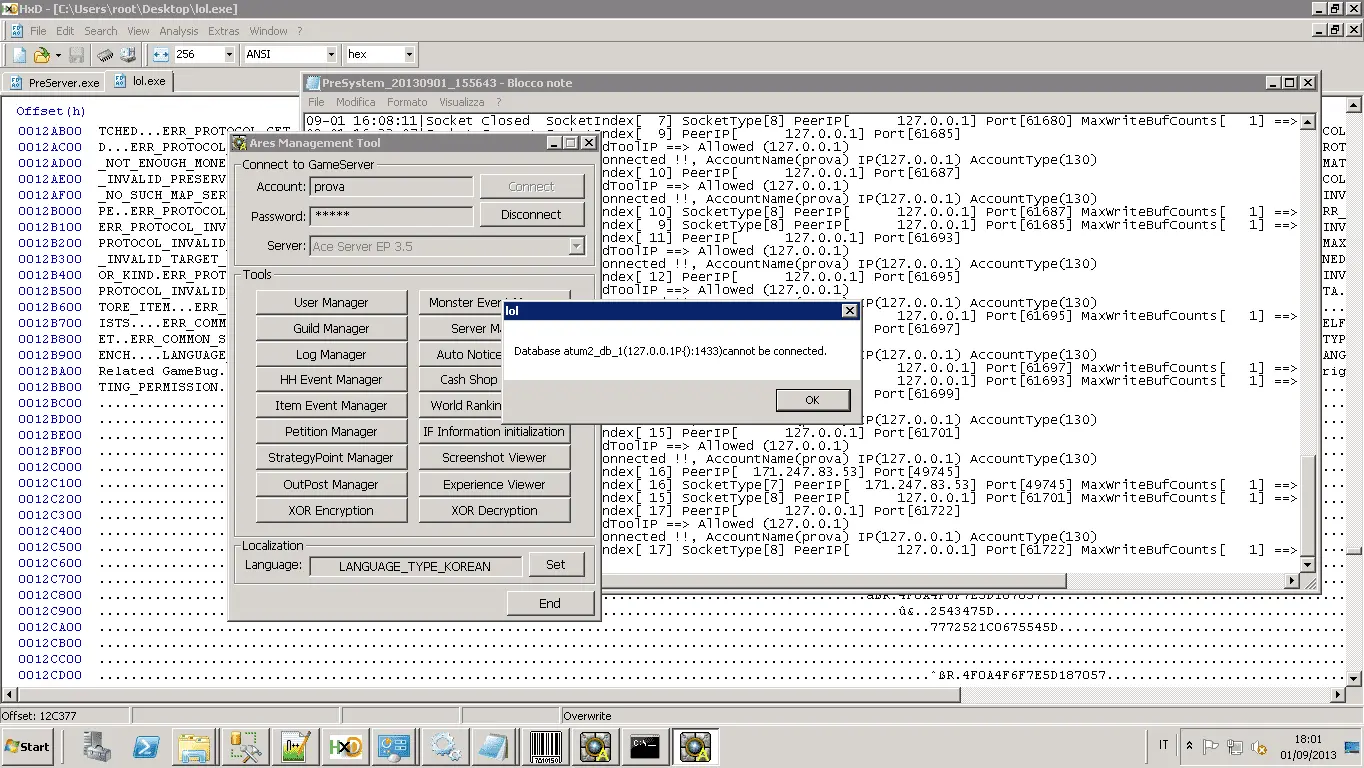Open PowerShell from the taskbar
This screenshot has height=768, width=1364.
(x=149, y=746)
